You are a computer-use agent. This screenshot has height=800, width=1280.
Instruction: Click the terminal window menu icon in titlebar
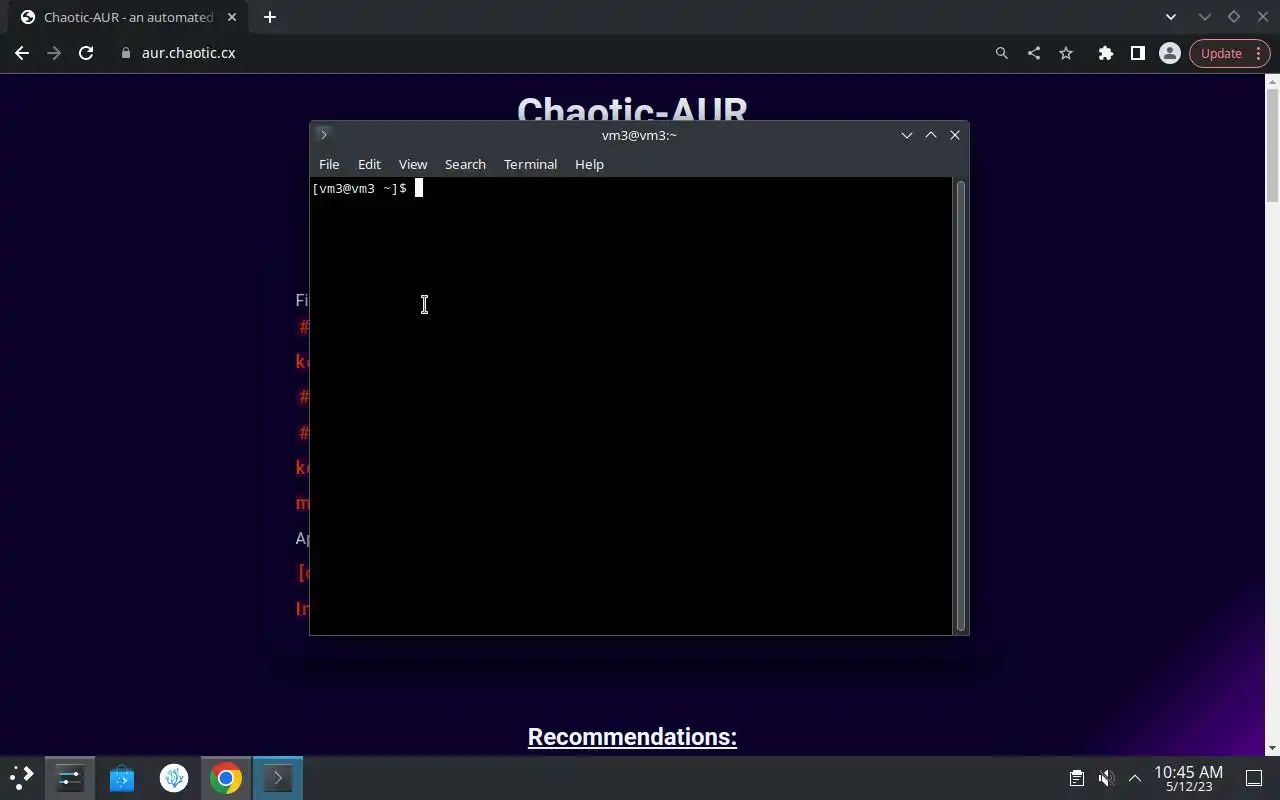(x=323, y=134)
